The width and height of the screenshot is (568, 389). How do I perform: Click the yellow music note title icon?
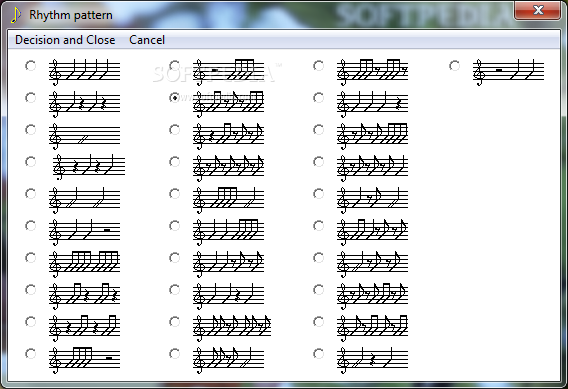(x=16, y=15)
